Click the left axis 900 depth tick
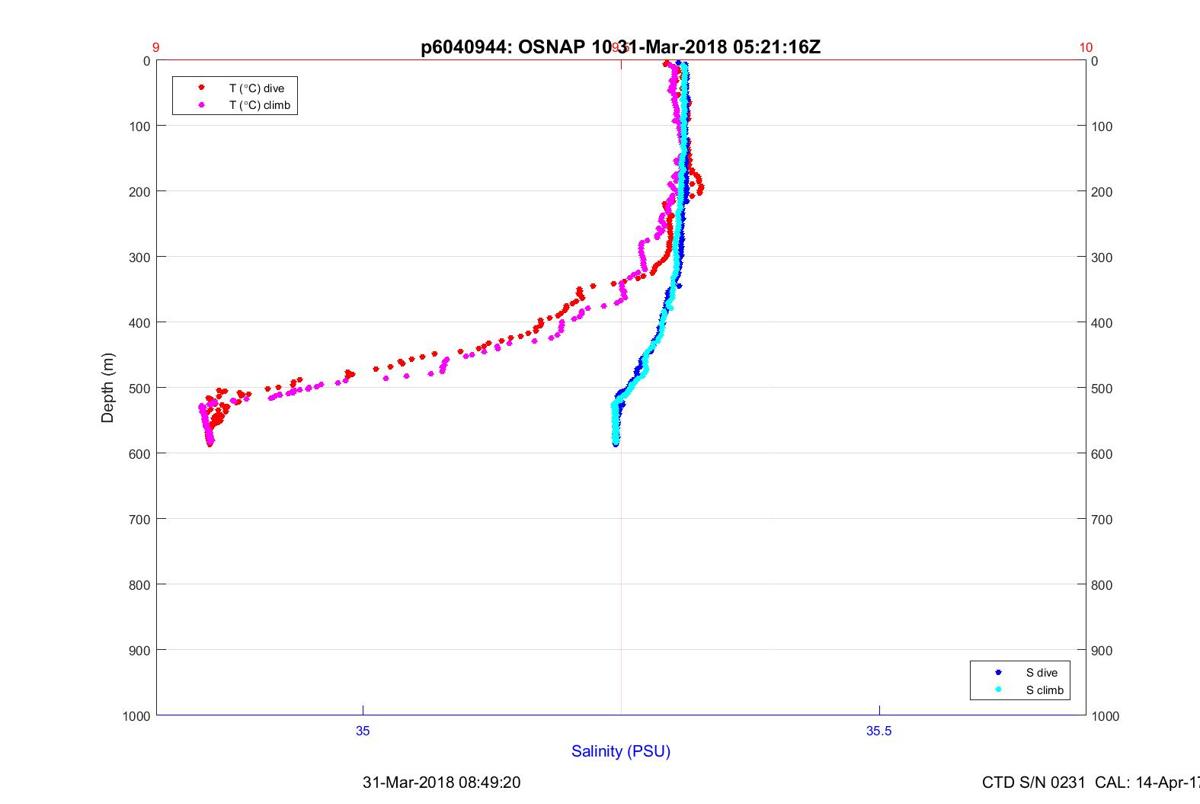 click(139, 650)
